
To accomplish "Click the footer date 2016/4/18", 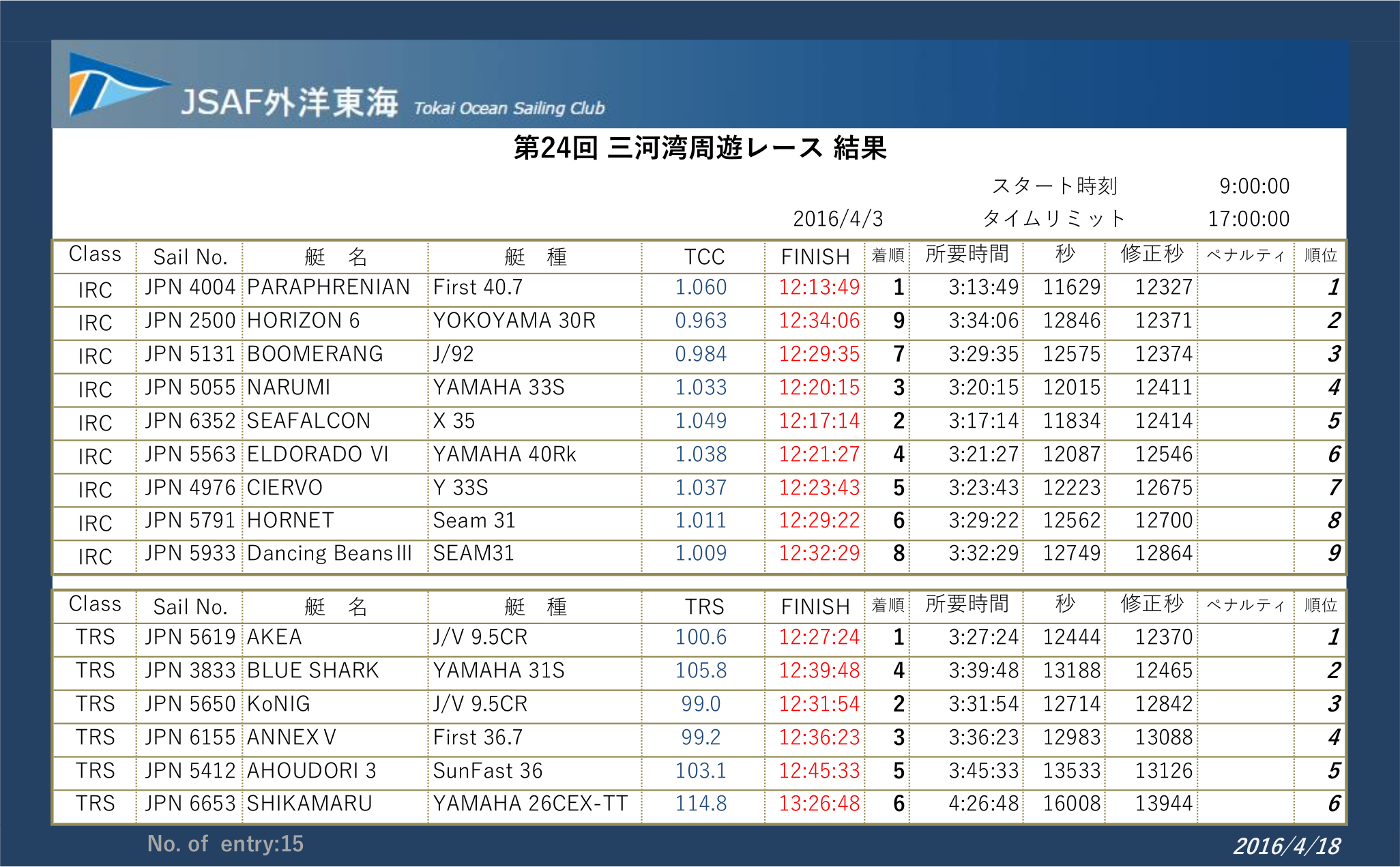I will tap(1287, 846).
